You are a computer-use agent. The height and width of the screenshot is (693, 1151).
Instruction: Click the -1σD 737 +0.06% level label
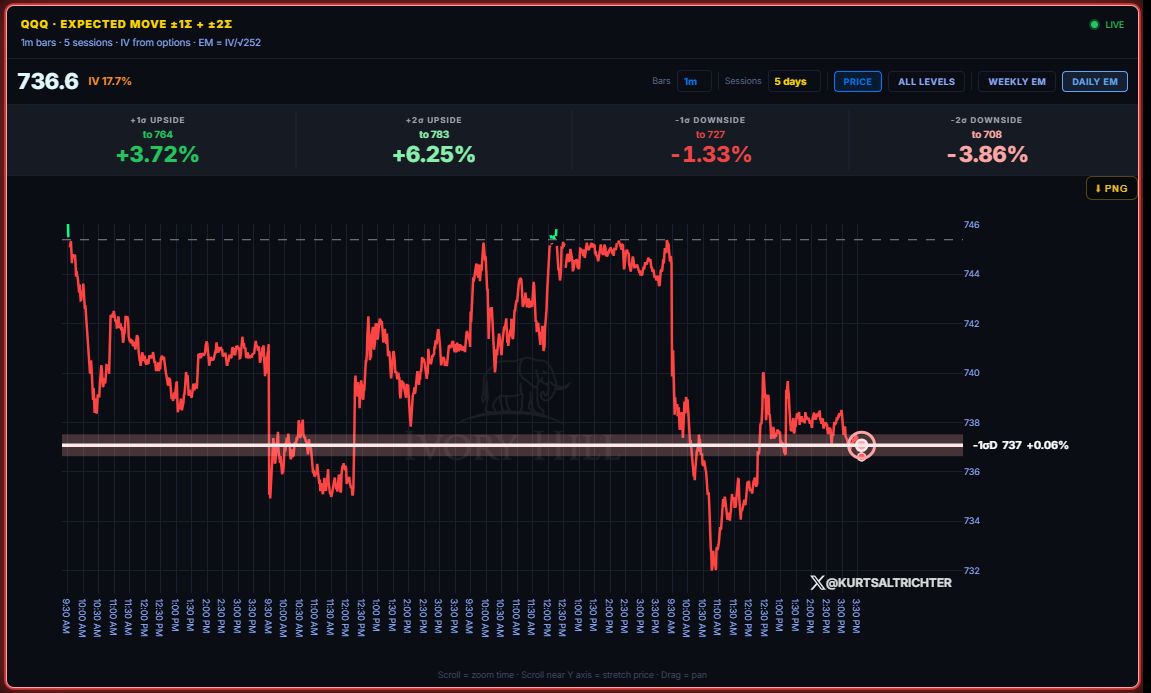(1020, 445)
